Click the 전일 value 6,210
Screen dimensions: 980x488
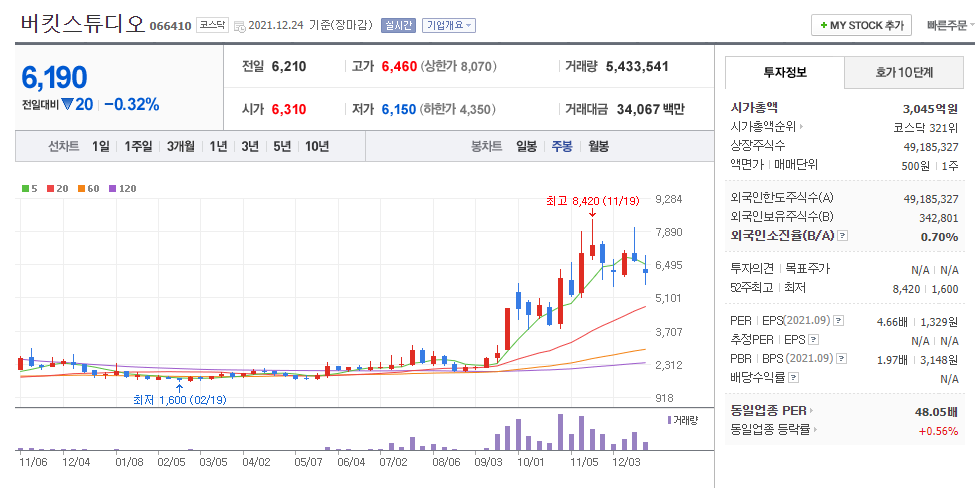289,66
